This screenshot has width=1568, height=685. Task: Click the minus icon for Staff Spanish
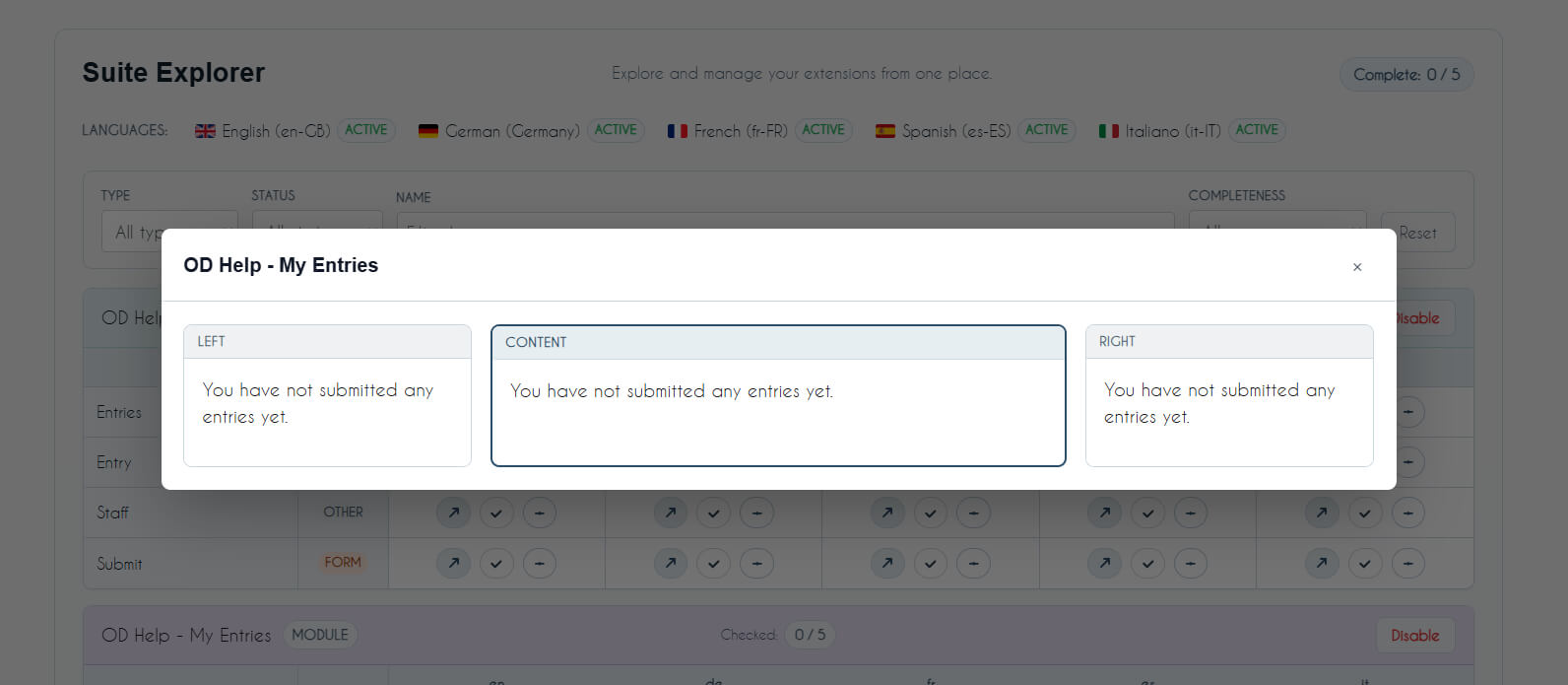tap(1191, 513)
